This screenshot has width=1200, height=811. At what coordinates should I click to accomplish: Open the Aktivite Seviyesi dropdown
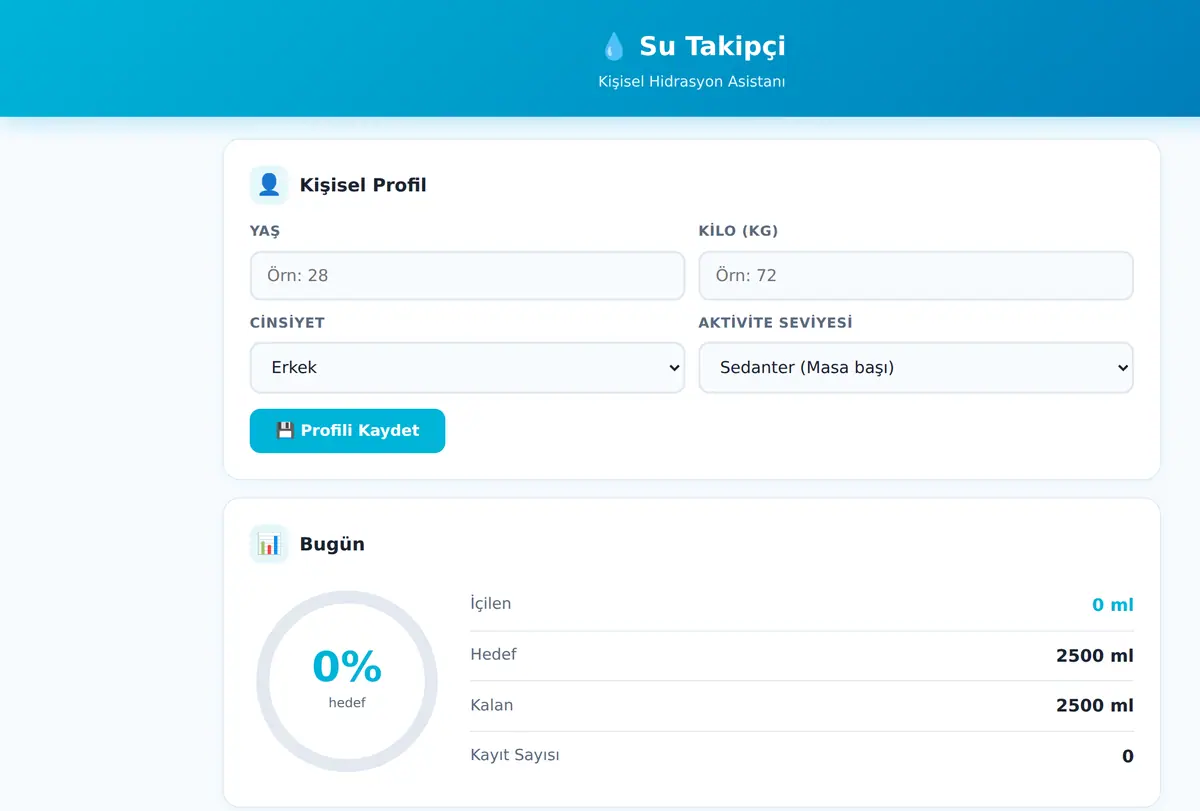(x=916, y=367)
